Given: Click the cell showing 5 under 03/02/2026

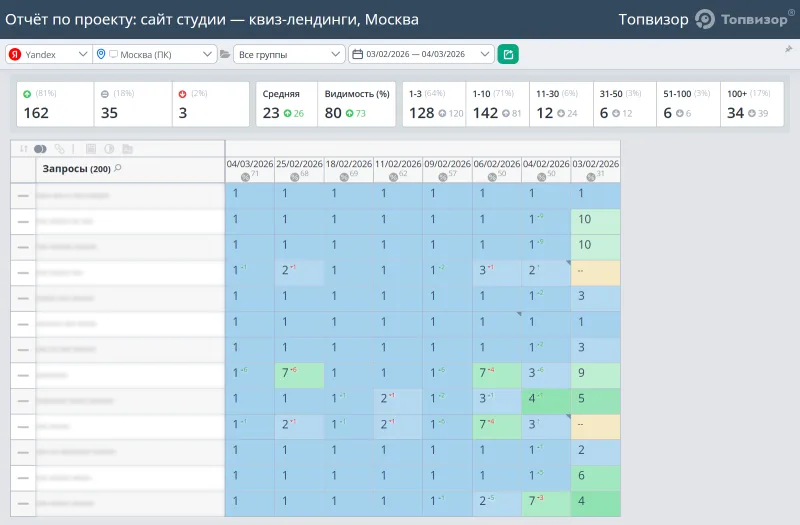Looking at the screenshot, I should [595, 401].
